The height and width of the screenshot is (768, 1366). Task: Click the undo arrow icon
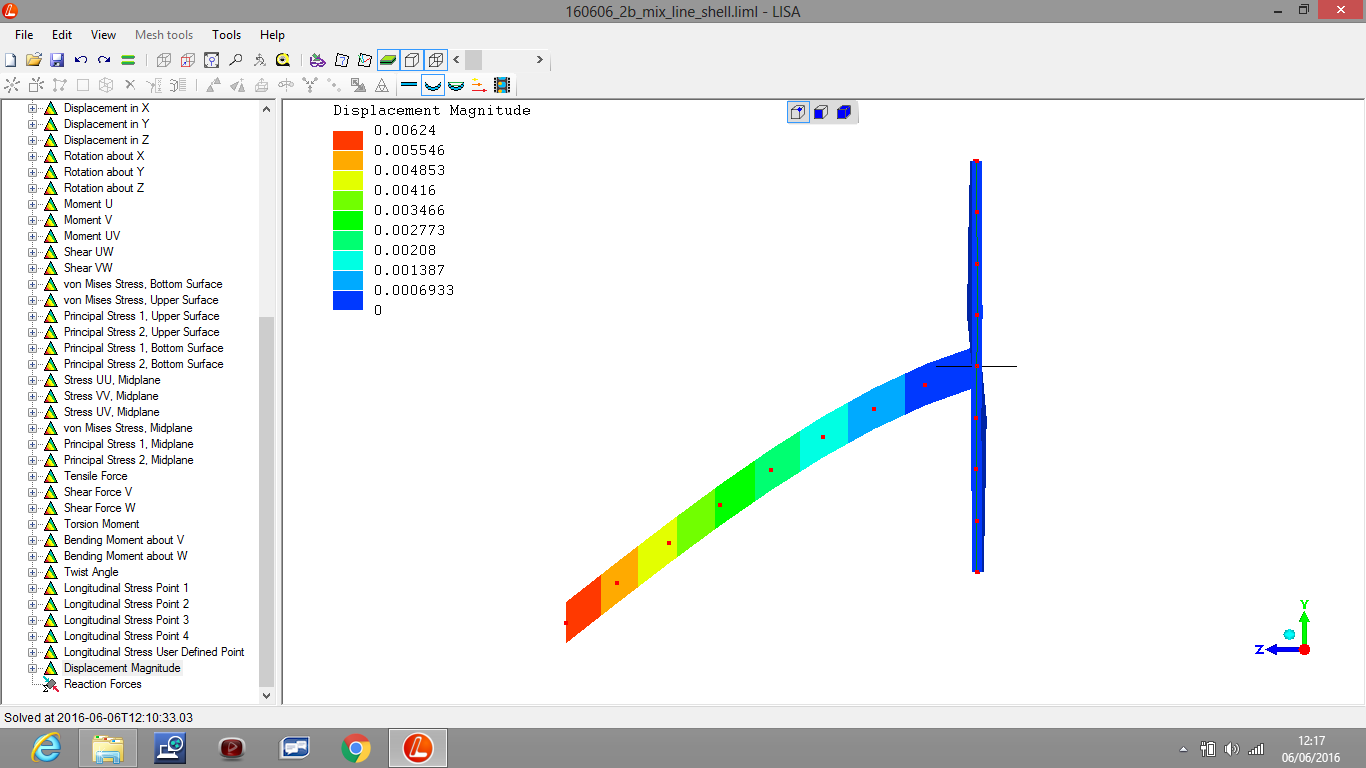(x=81, y=60)
